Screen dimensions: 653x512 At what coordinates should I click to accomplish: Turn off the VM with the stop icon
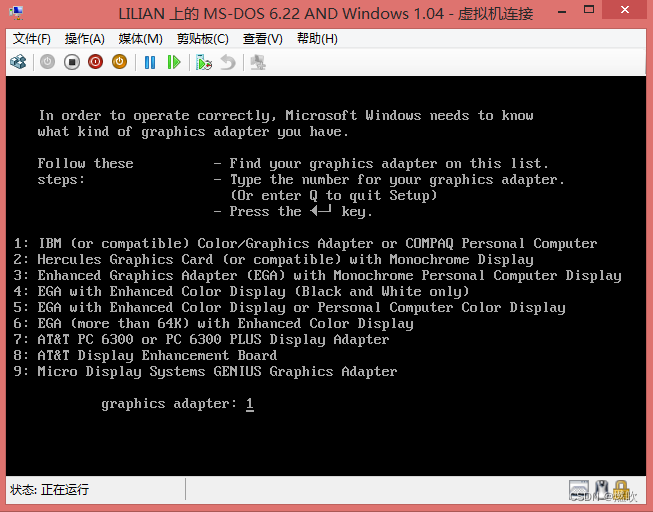pyautogui.click(x=72, y=62)
